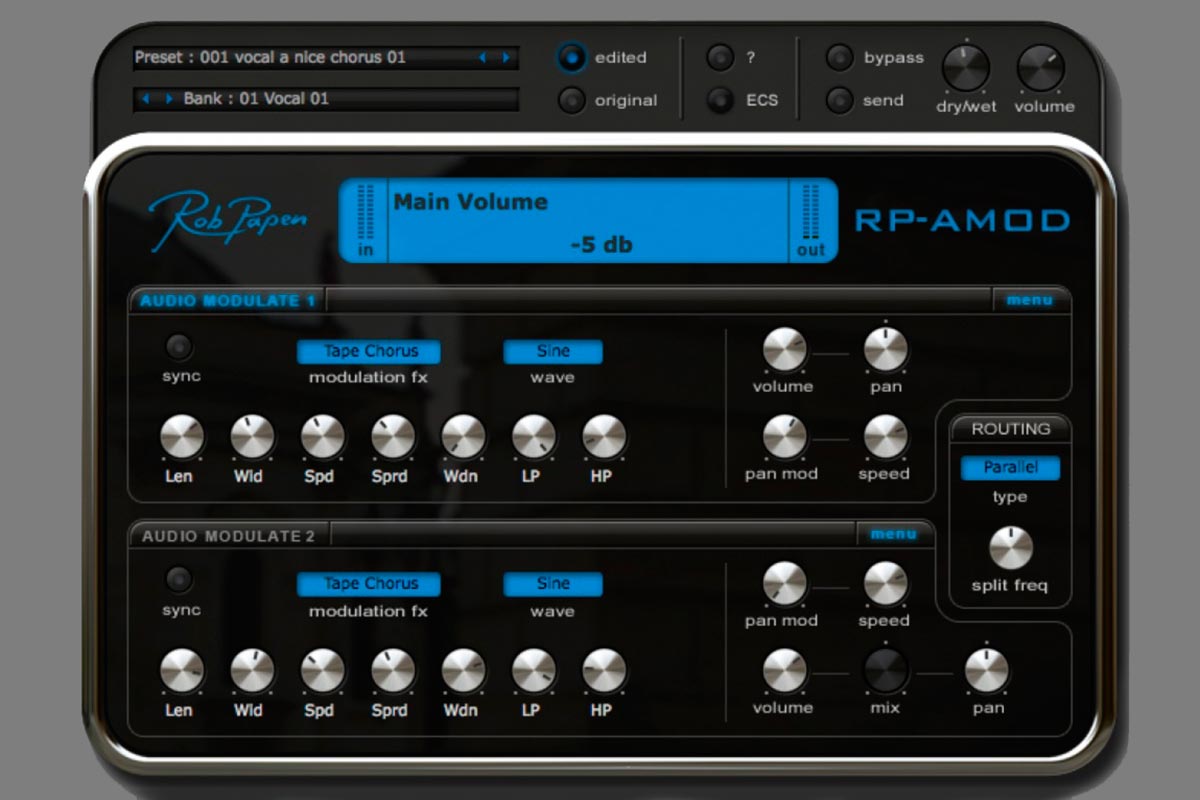Click the split freq knob
1200x800 pixels.
coord(1011,549)
